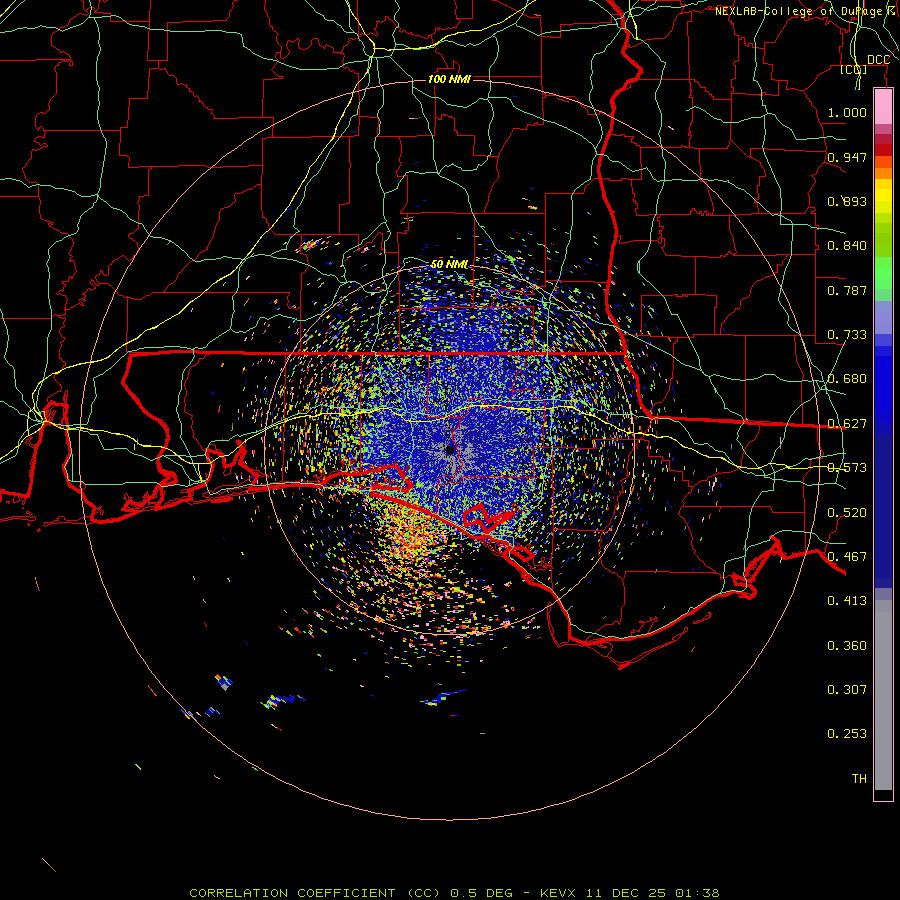The image size is (900, 900).
Task: Pick the bright blue color bar segment
Action: tap(883, 390)
